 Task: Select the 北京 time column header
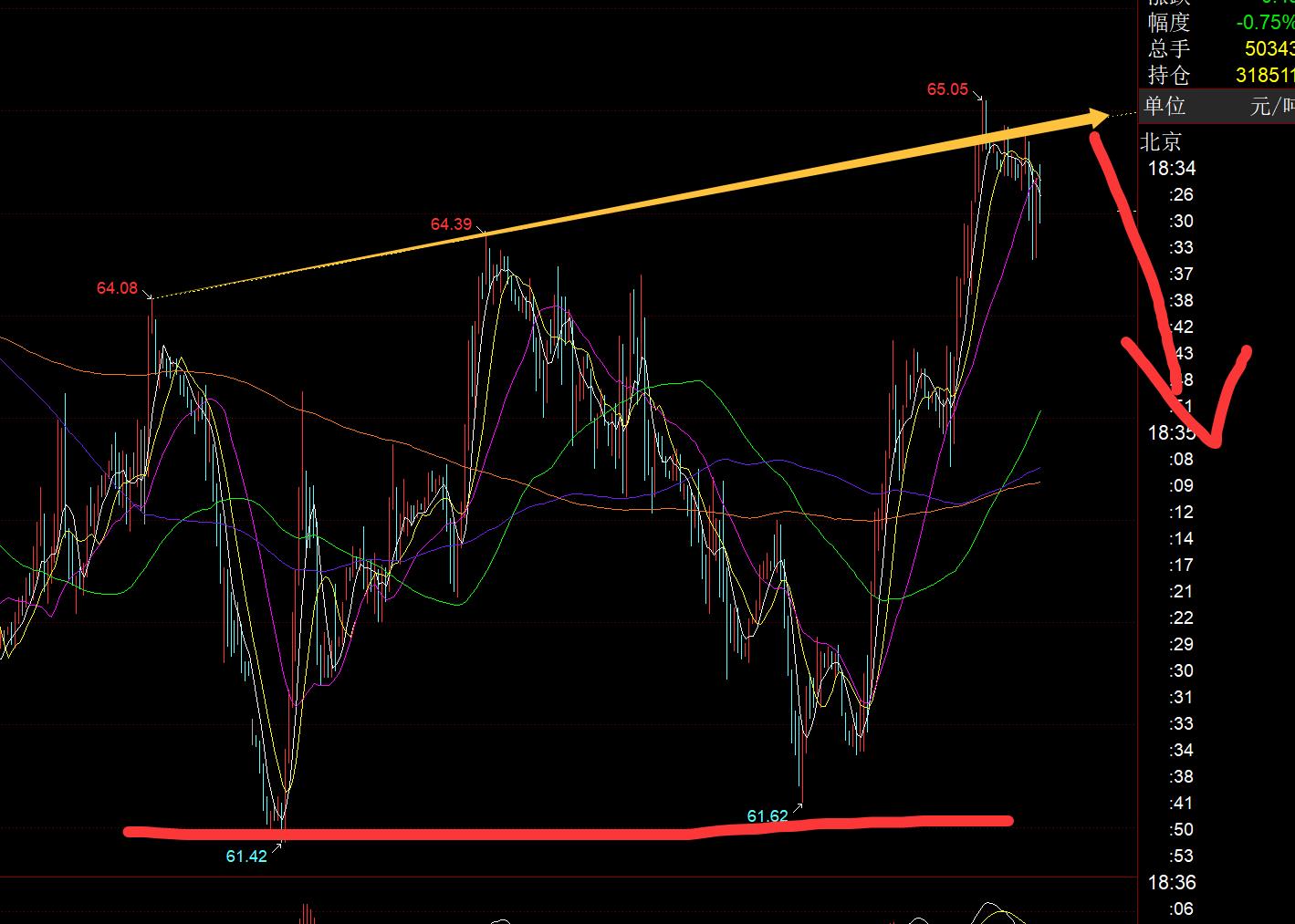pyautogui.click(x=1162, y=141)
